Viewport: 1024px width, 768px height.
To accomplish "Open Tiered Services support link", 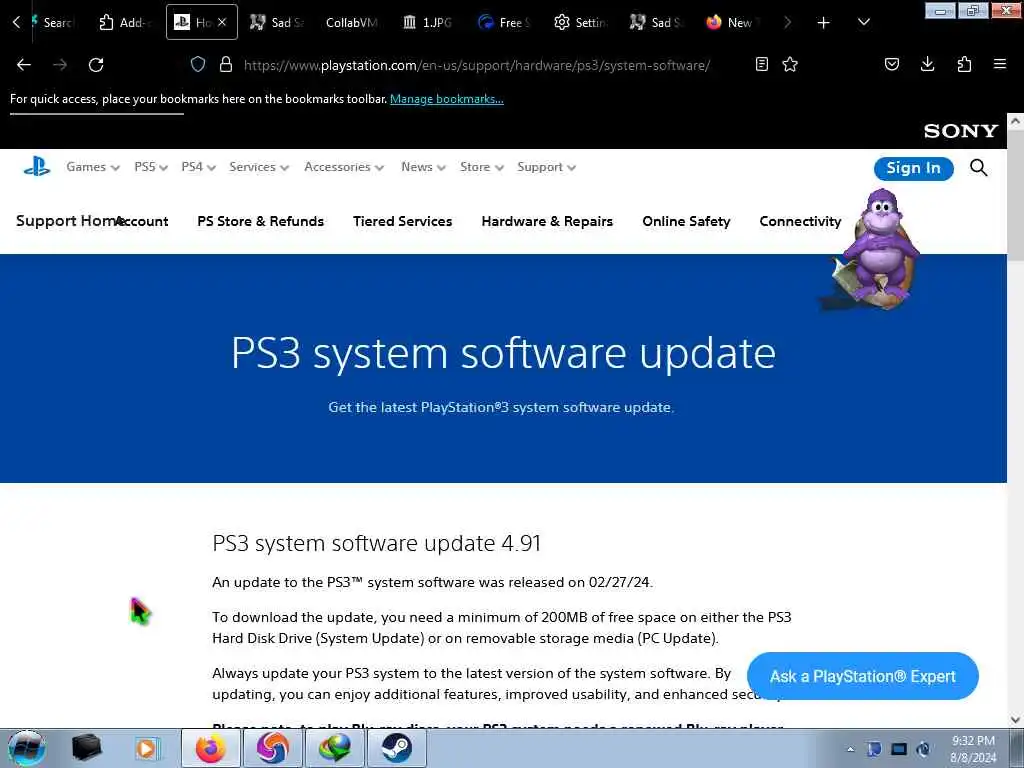I will (x=402, y=221).
